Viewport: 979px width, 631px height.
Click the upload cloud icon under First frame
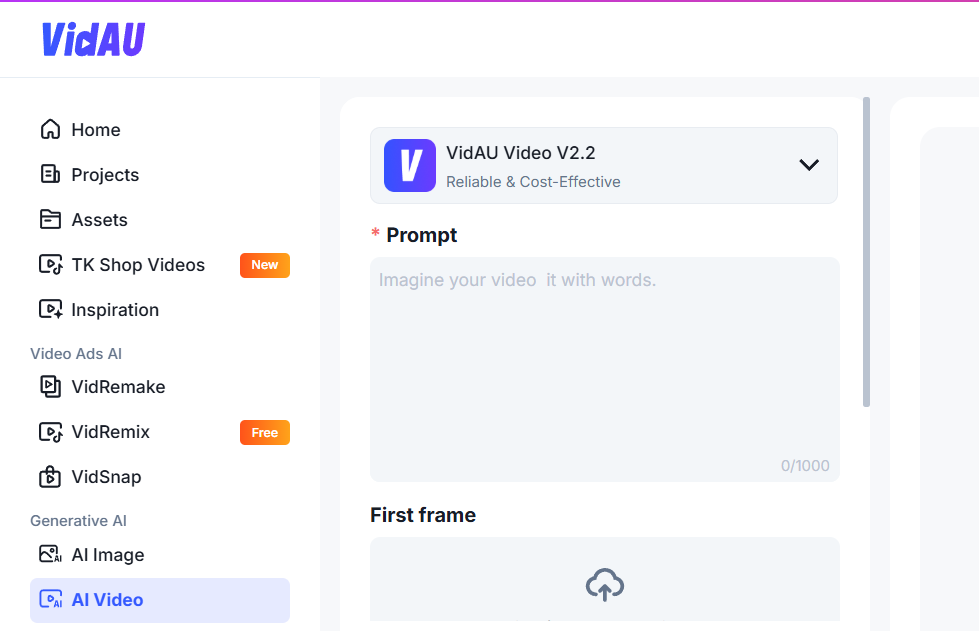tap(604, 585)
